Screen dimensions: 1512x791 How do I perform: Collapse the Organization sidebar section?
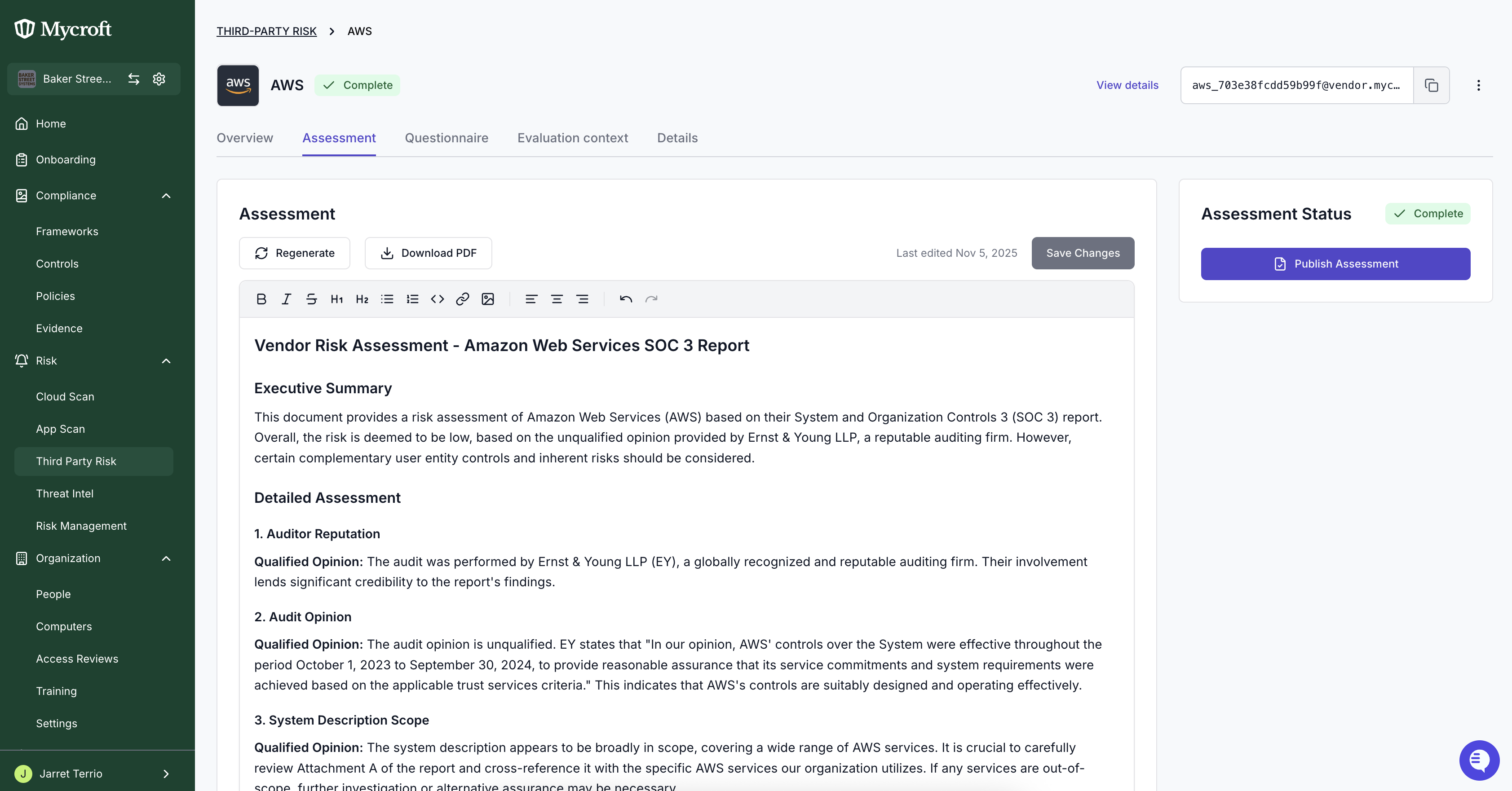click(166, 558)
